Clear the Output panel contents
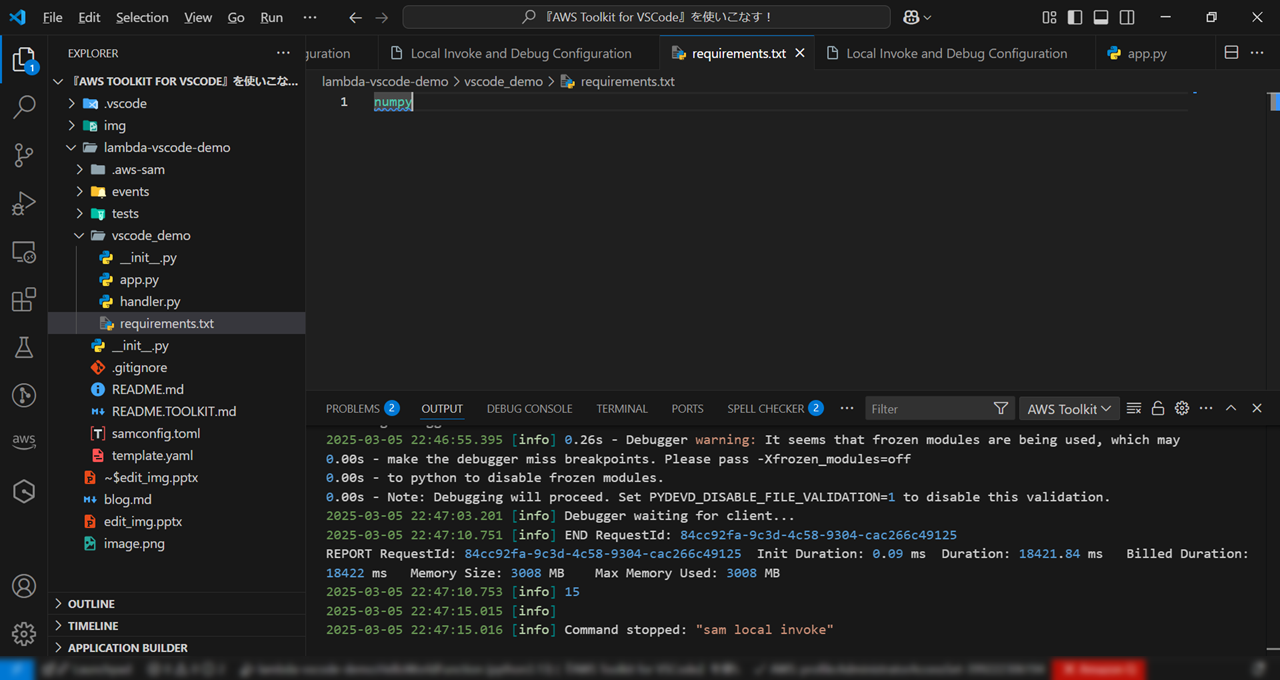Screen dimensions: 1280x680 tap(1134, 408)
